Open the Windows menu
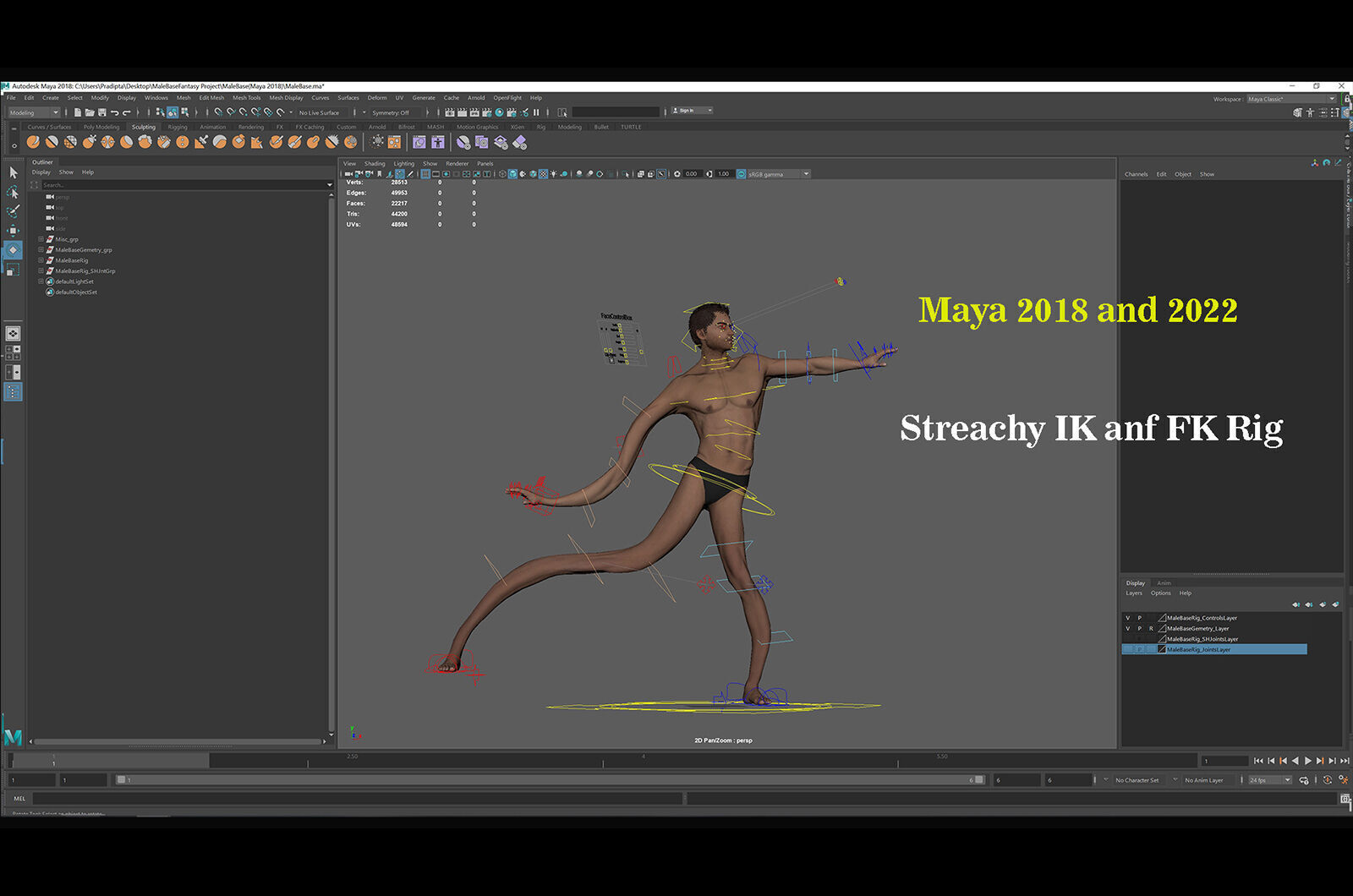This screenshot has height=896, width=1353. point(156,98)
